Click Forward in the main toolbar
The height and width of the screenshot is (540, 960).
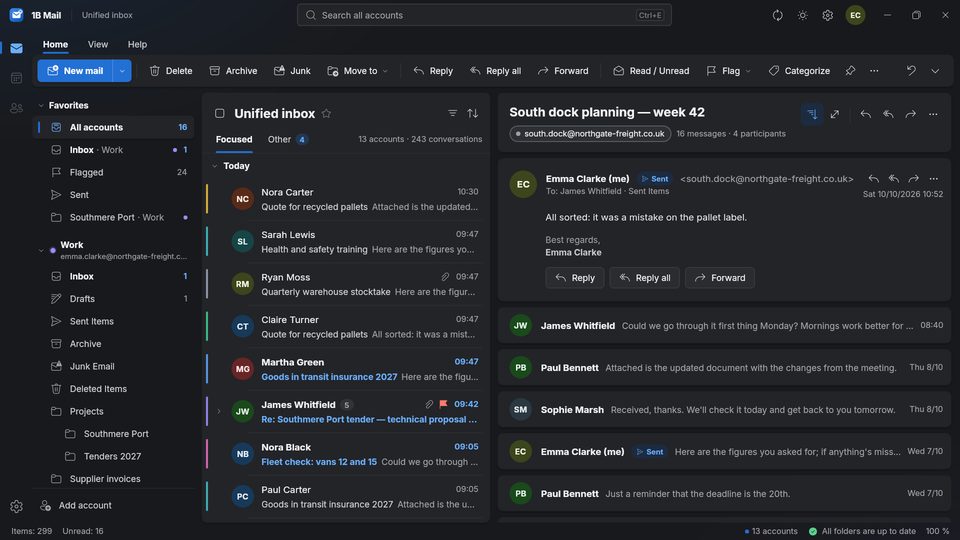pos(563,71)
